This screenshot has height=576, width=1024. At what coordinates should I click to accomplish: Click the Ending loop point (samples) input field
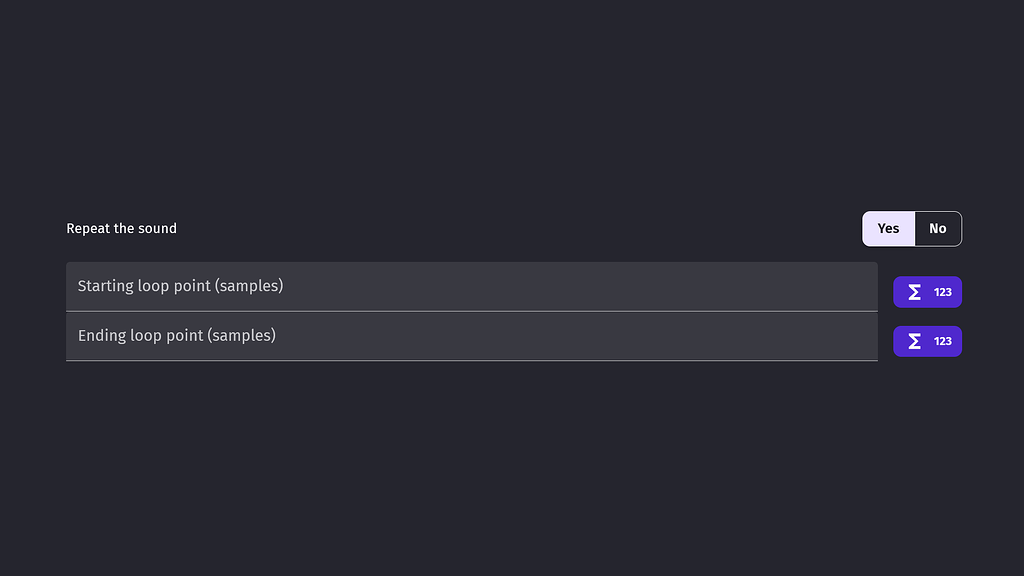pyautogui.click(x=400, y=335)
